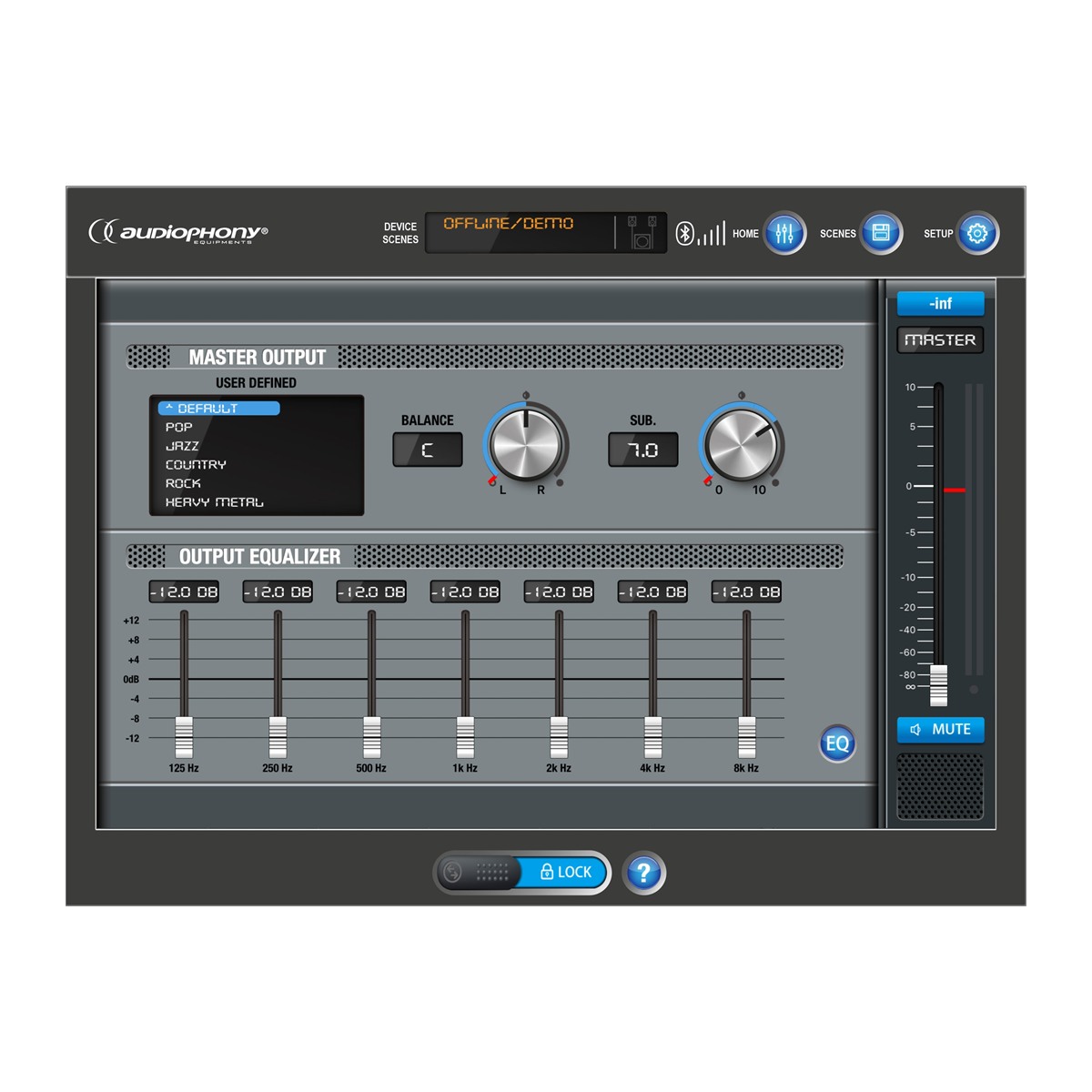
Task: Open the Scenes save page
Action: pyautogui.click(x=881, y=233)
